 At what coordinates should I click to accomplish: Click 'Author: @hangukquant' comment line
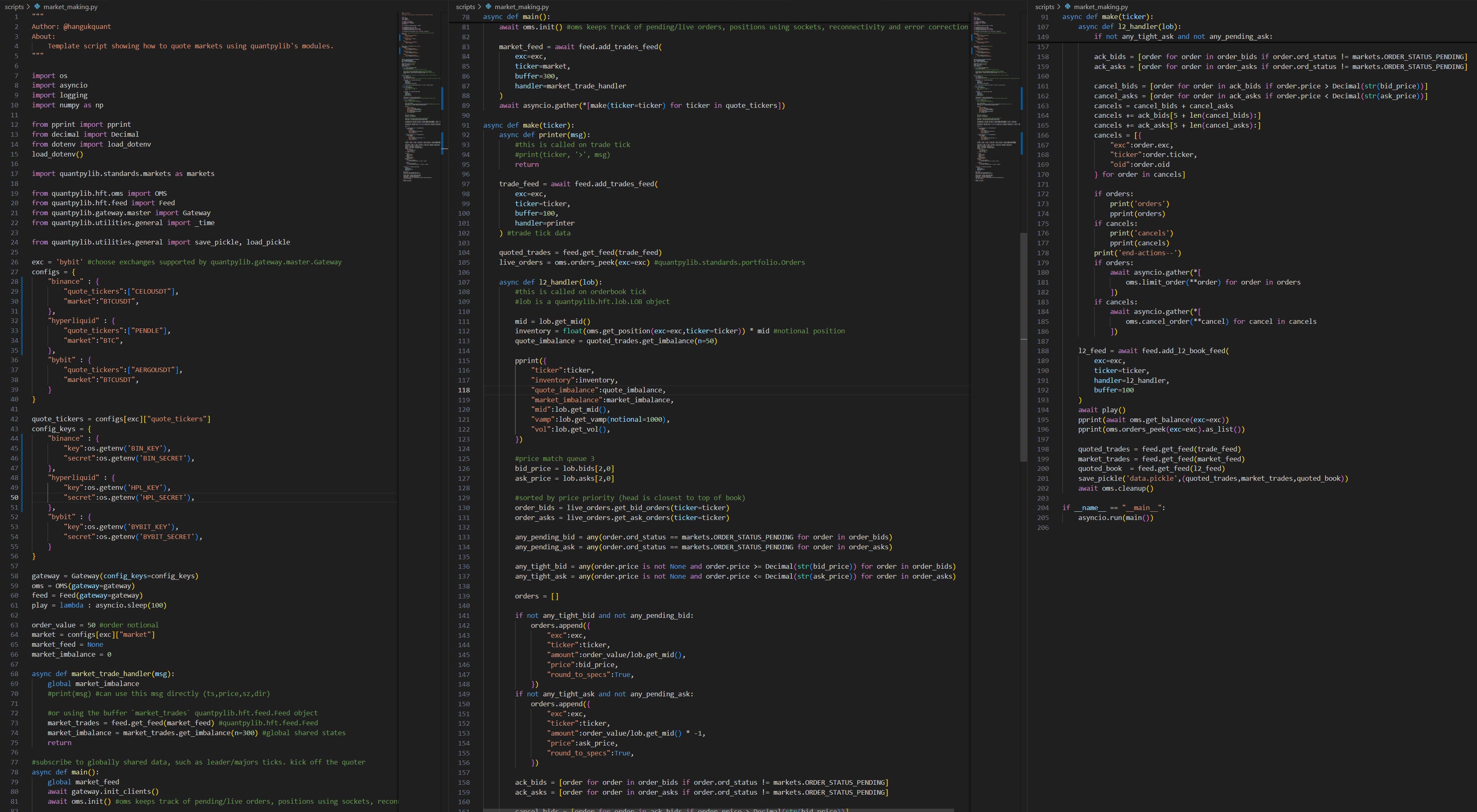point(72,26)
